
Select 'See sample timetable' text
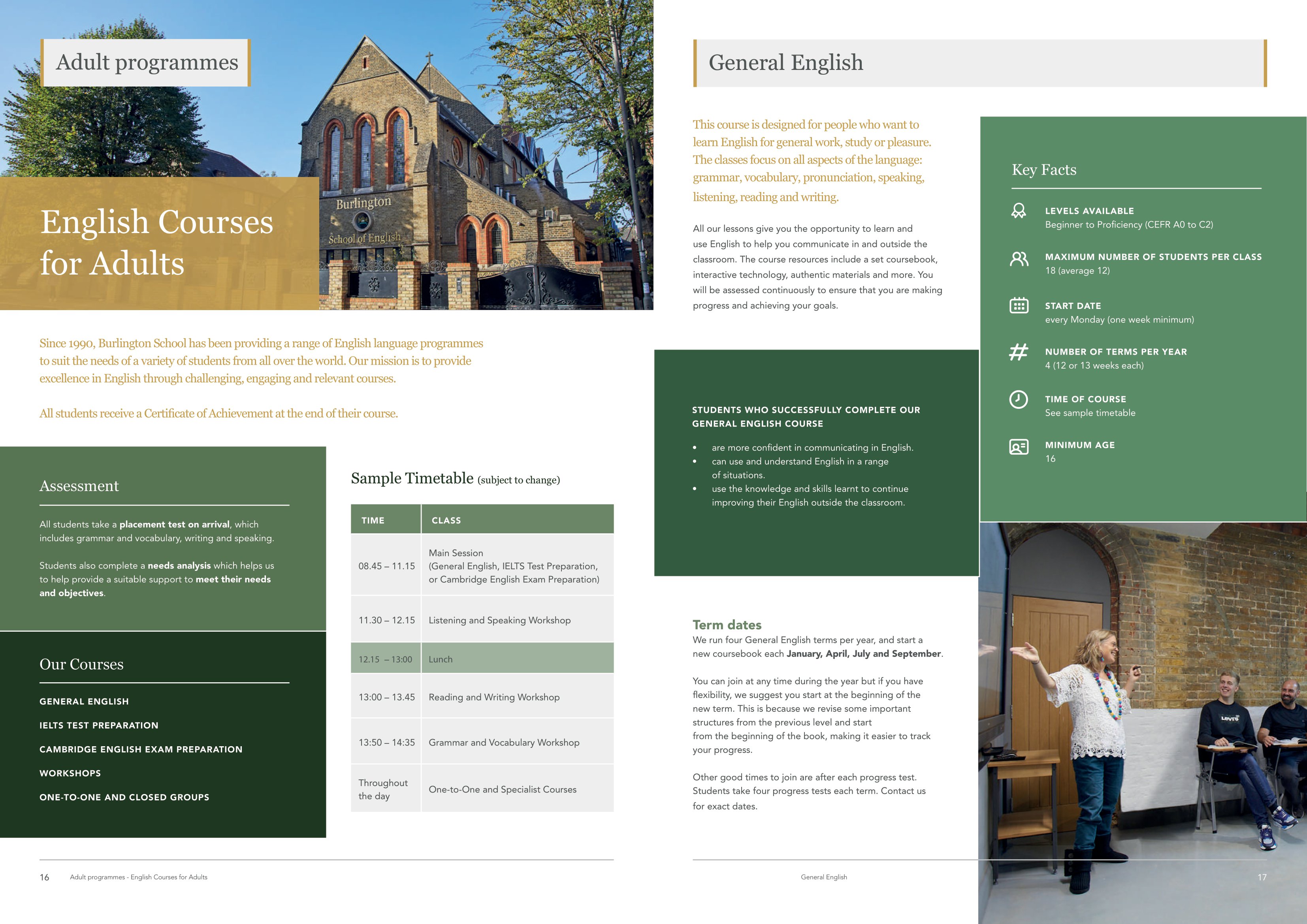tap(1090, 413)
